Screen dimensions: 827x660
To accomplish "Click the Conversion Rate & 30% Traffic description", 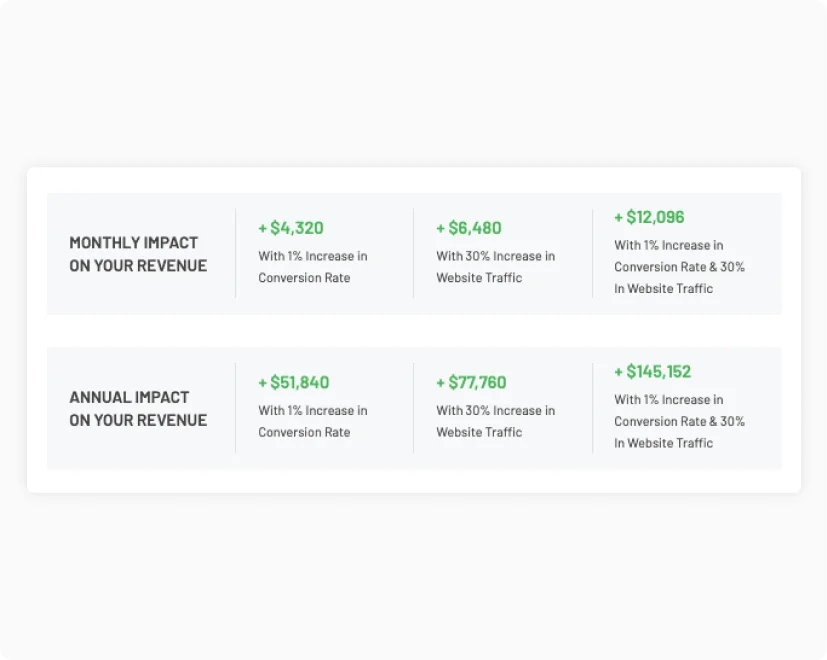I will click(678, 266).
